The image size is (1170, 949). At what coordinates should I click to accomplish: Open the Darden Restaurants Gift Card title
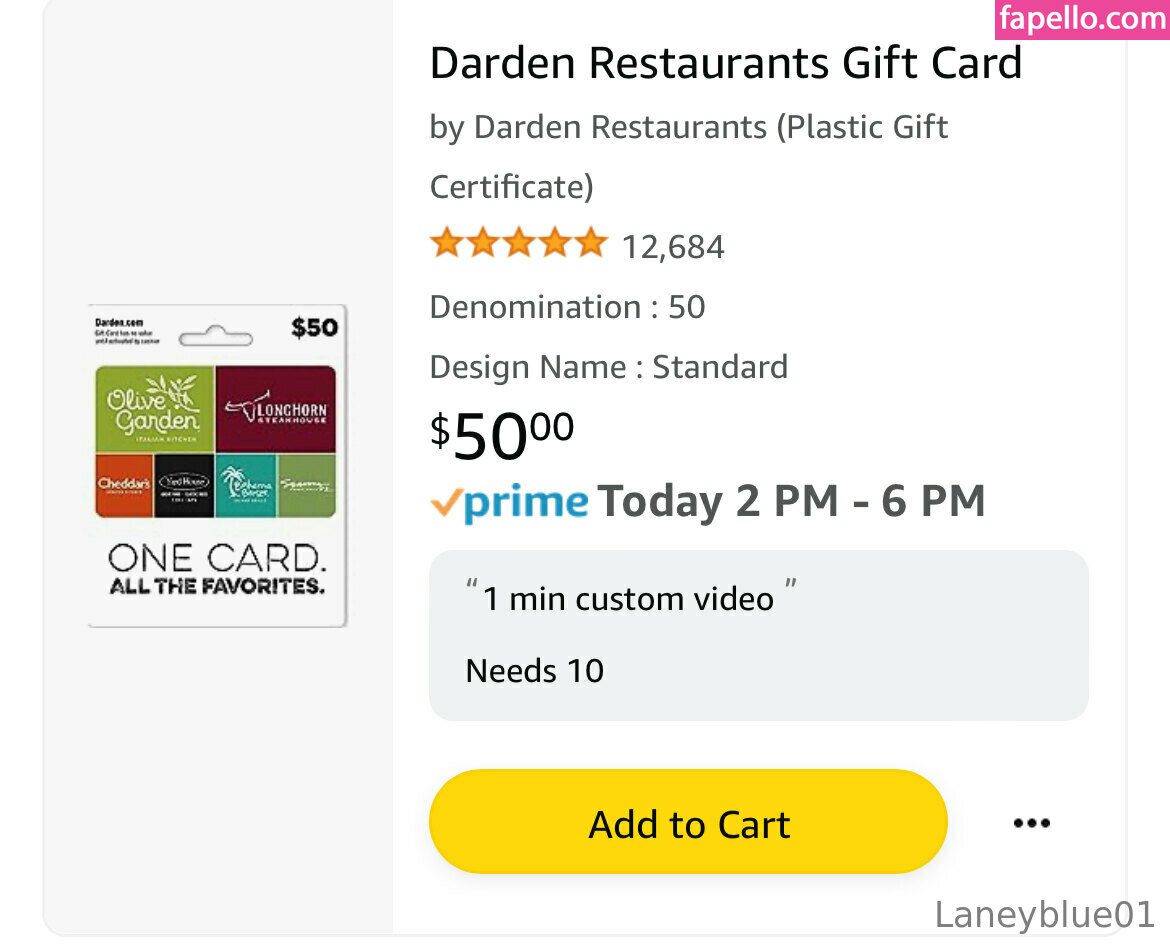(x=725, y=64)
